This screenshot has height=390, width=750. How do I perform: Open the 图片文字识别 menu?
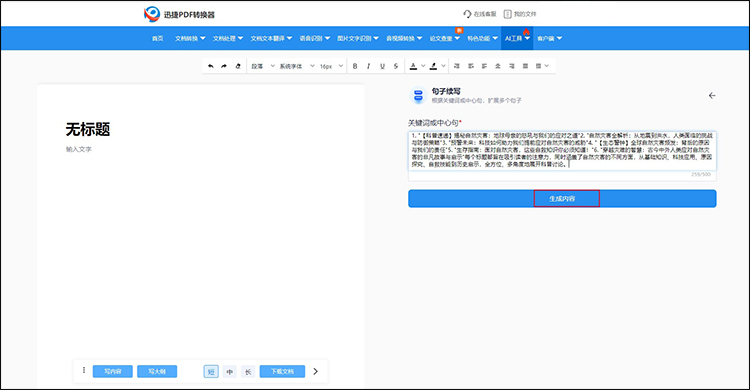[358, 38]
